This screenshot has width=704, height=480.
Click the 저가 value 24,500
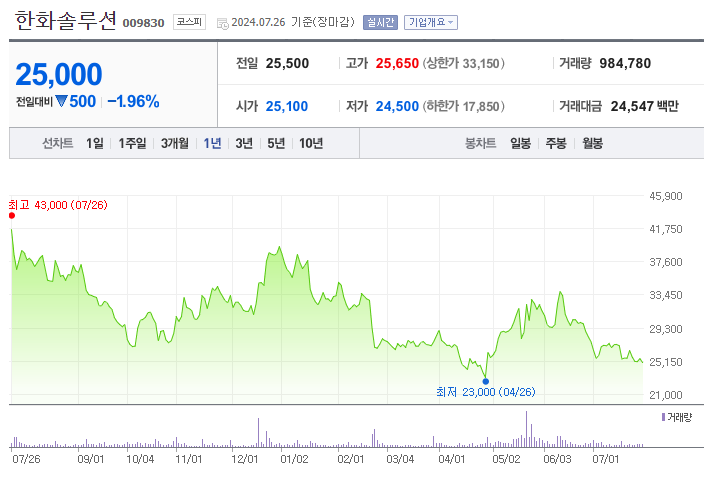coord(397,106)
